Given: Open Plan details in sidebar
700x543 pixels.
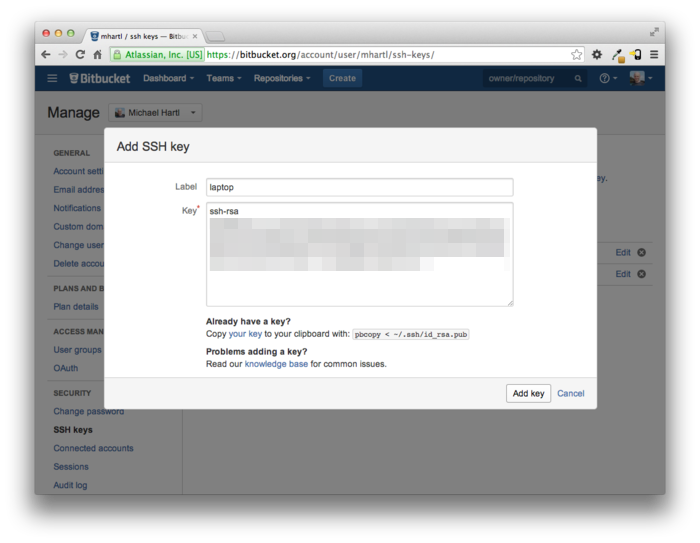Looking at the screenshot, I should click(76, 306).
